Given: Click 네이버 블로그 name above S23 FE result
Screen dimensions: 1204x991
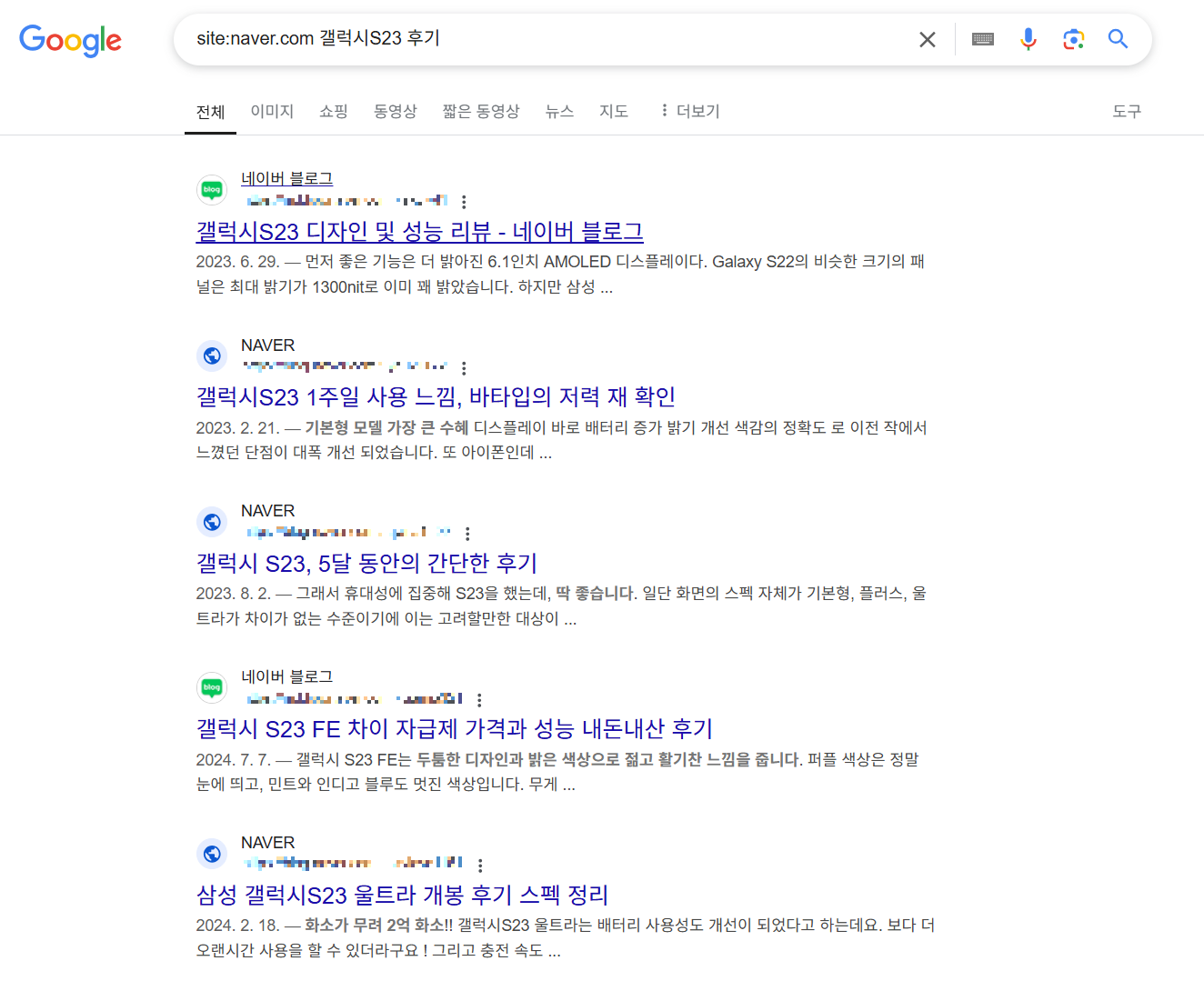Looking at the screenshot, I should pyautogui.click(x=286, y=676).
